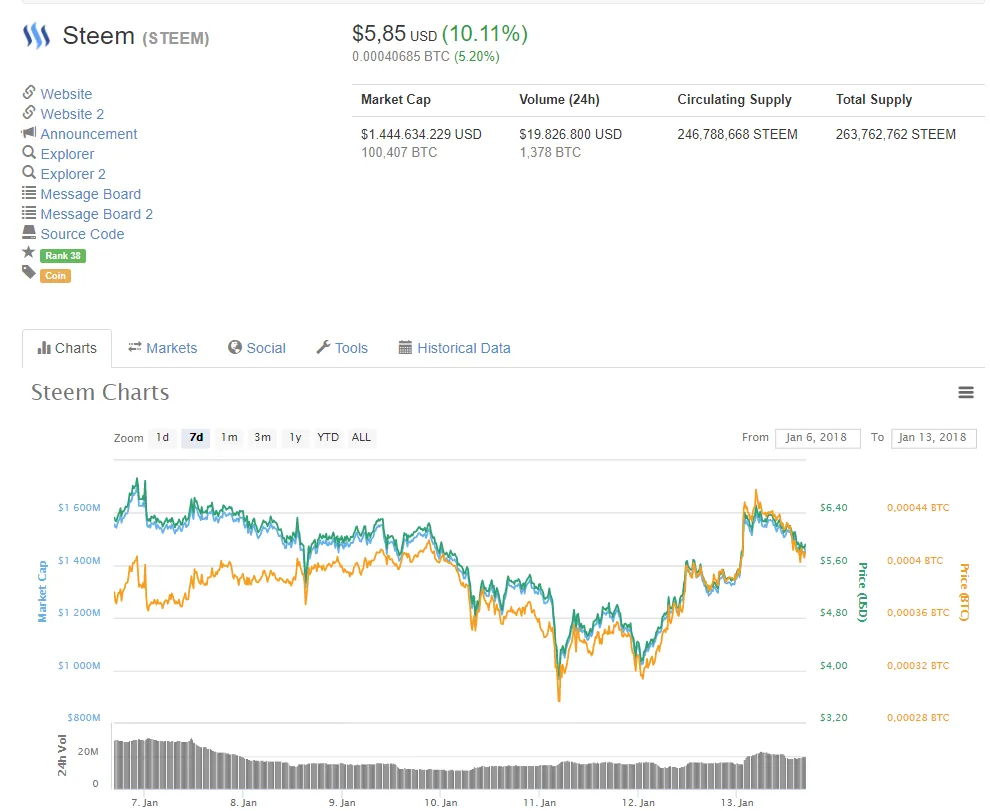This screenshot has width=990, height=811.
Task: Click the 1,378 BTC volume value
Action: coord(550,153)
